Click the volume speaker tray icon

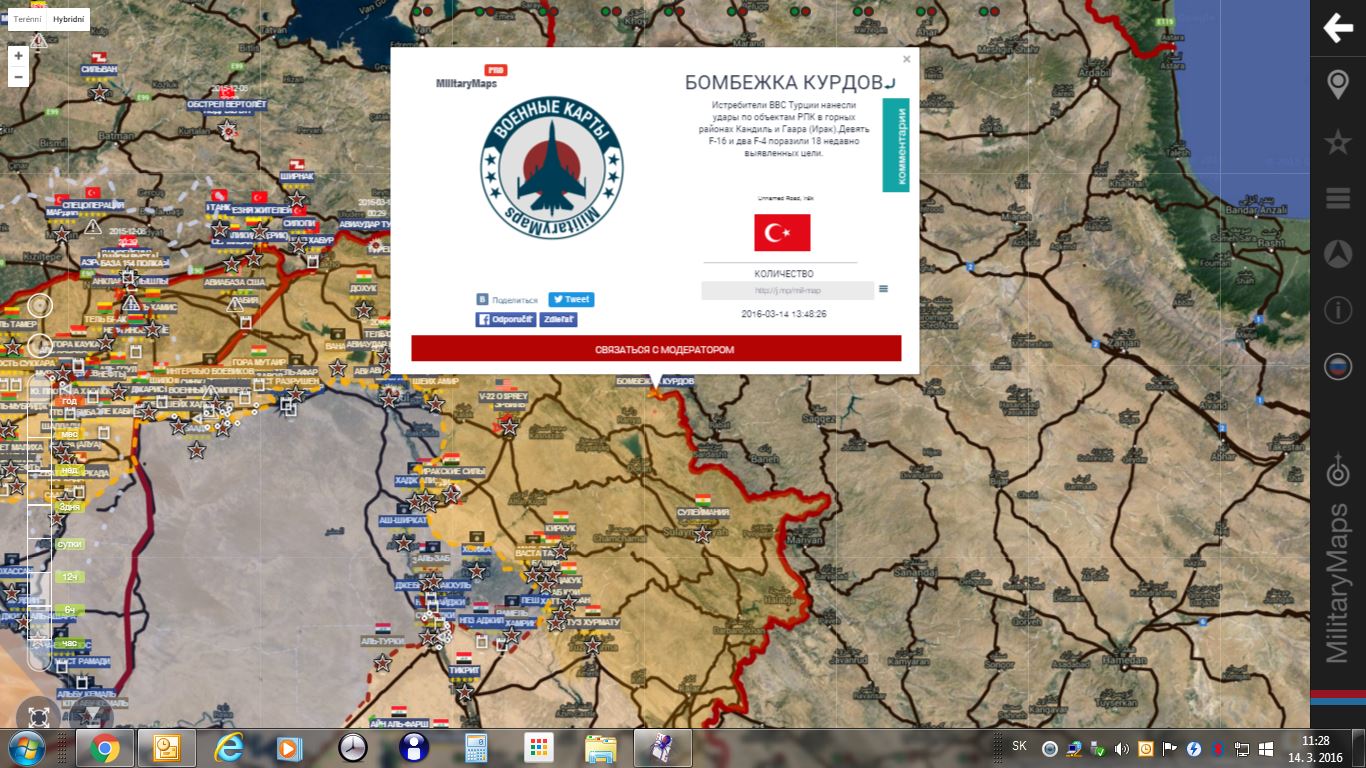(x=1121, y=748)
